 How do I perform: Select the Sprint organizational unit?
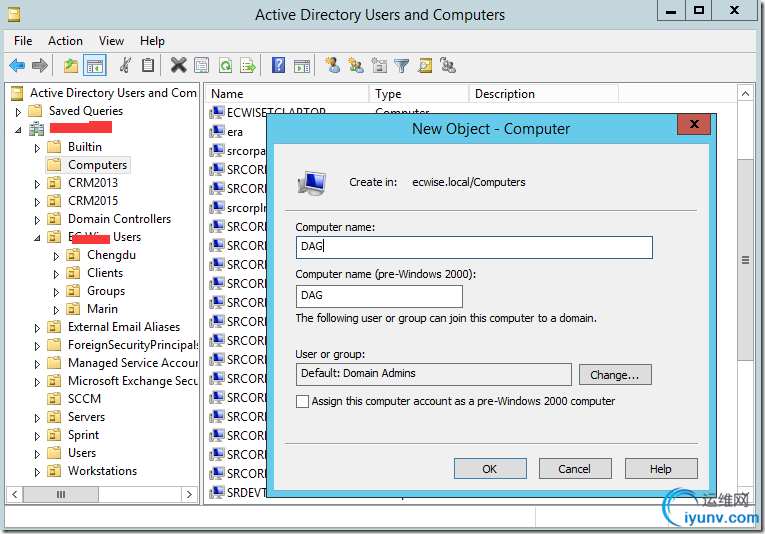(83, 435)
